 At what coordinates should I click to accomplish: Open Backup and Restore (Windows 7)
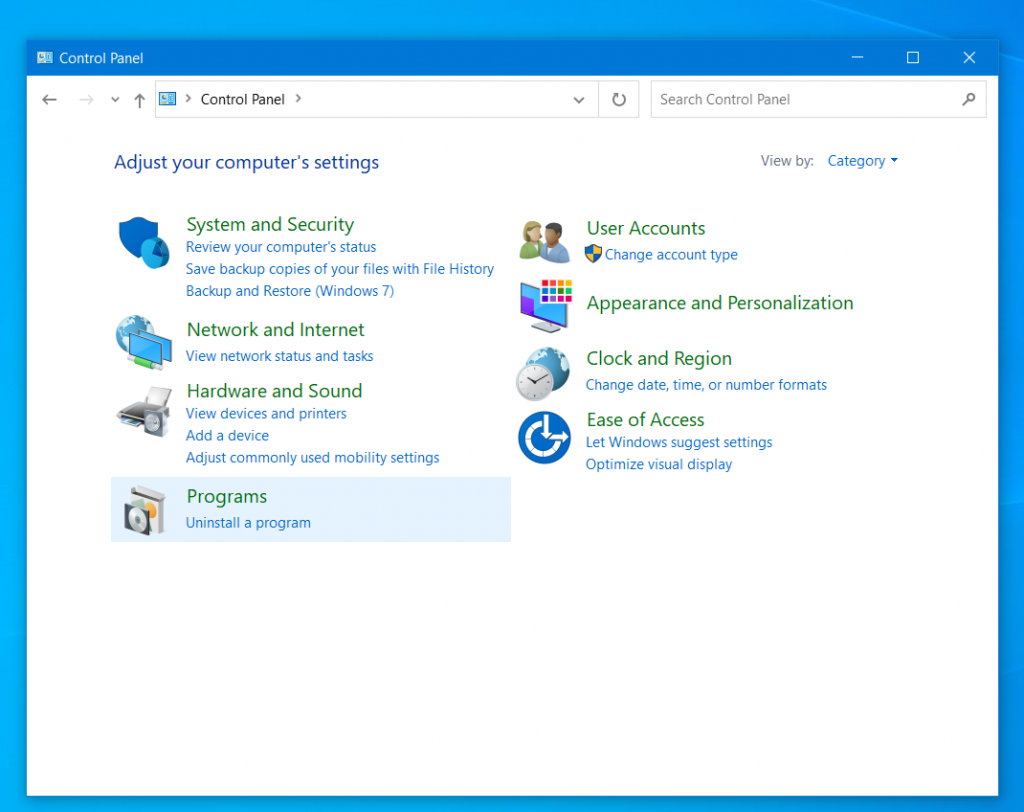(290, 290)
